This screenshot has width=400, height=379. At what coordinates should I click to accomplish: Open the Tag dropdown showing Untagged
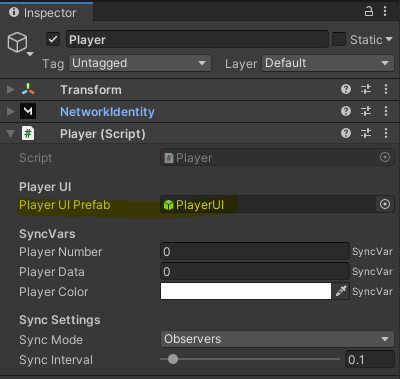pos(140,63)
